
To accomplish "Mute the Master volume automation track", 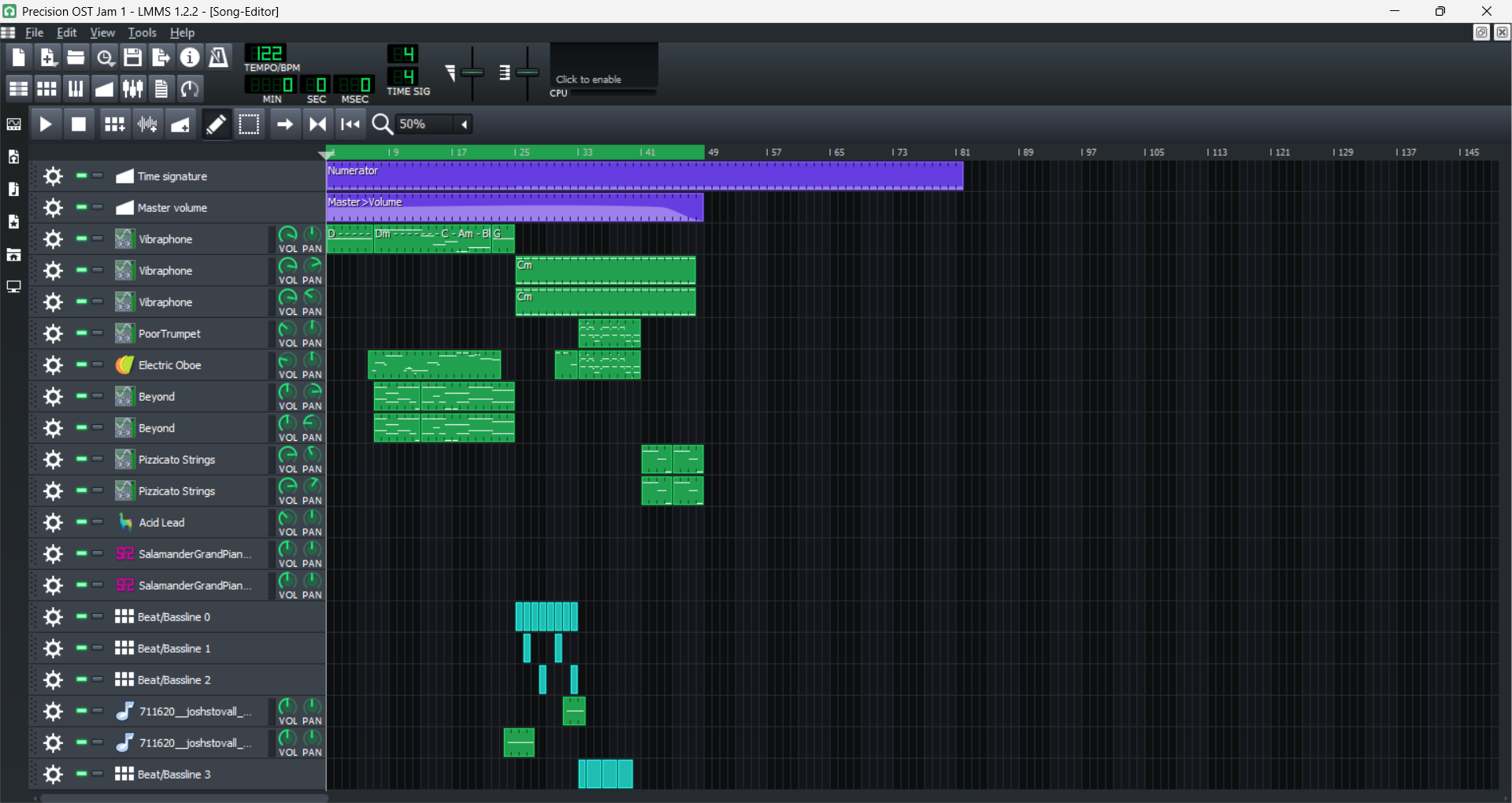I will [81, 207].
